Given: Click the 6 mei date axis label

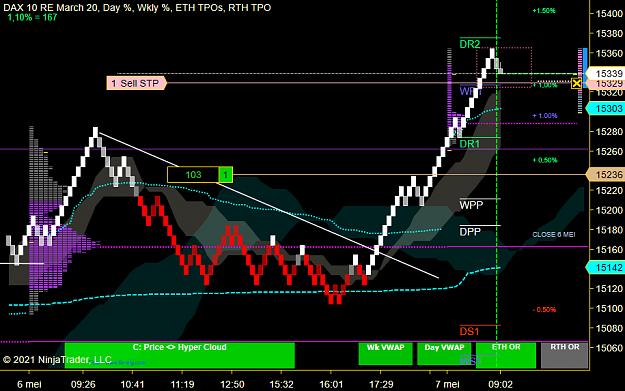Looking at the screenshot, I should 29,385.
